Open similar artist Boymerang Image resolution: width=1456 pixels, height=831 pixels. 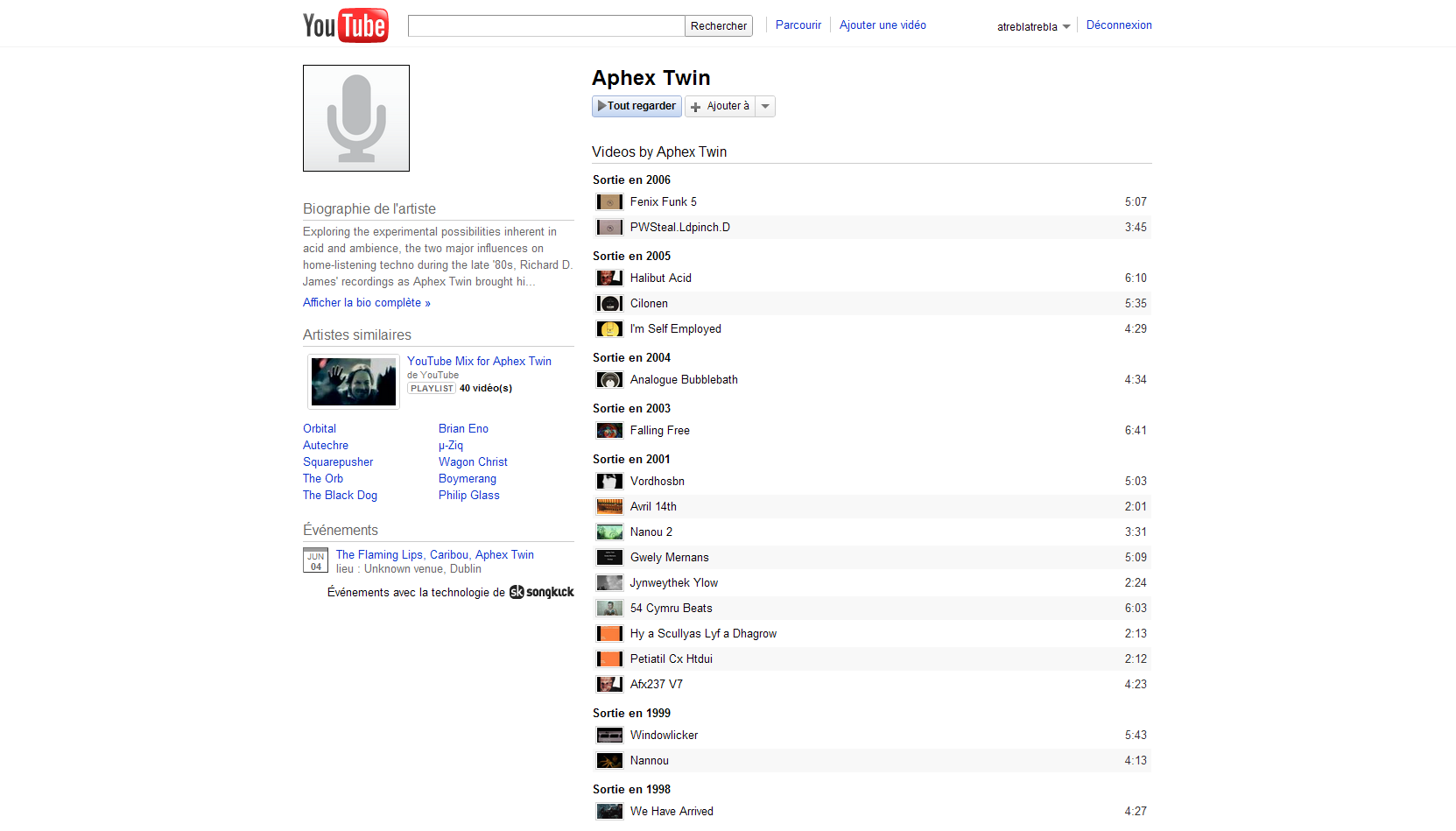pyautogui.click(x=468, y=479)
